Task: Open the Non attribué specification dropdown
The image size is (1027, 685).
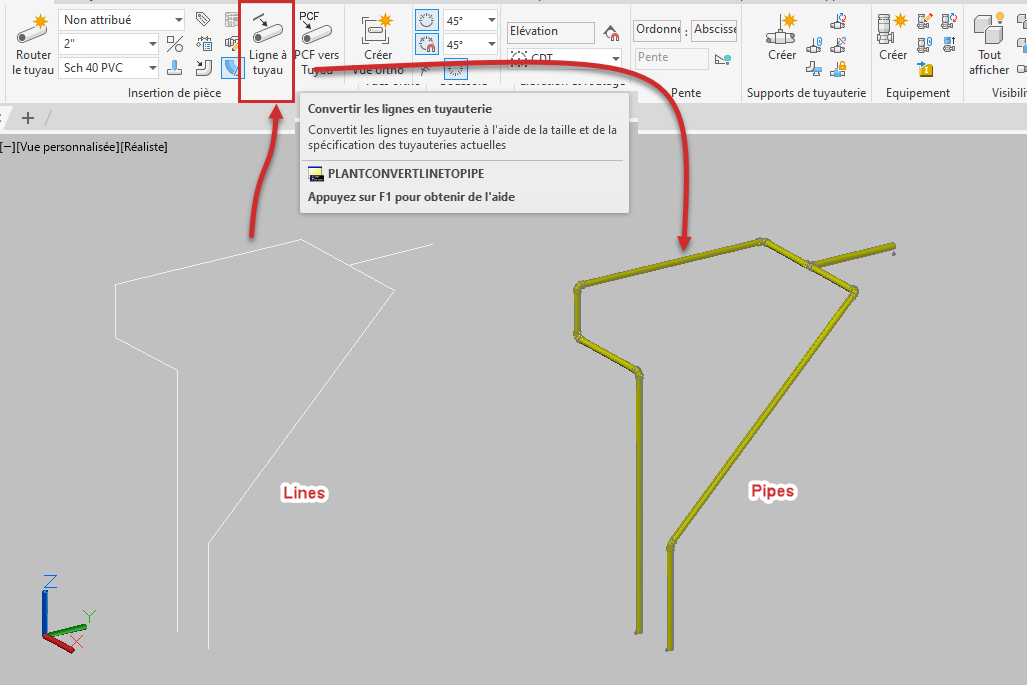Action: (120, 18)
